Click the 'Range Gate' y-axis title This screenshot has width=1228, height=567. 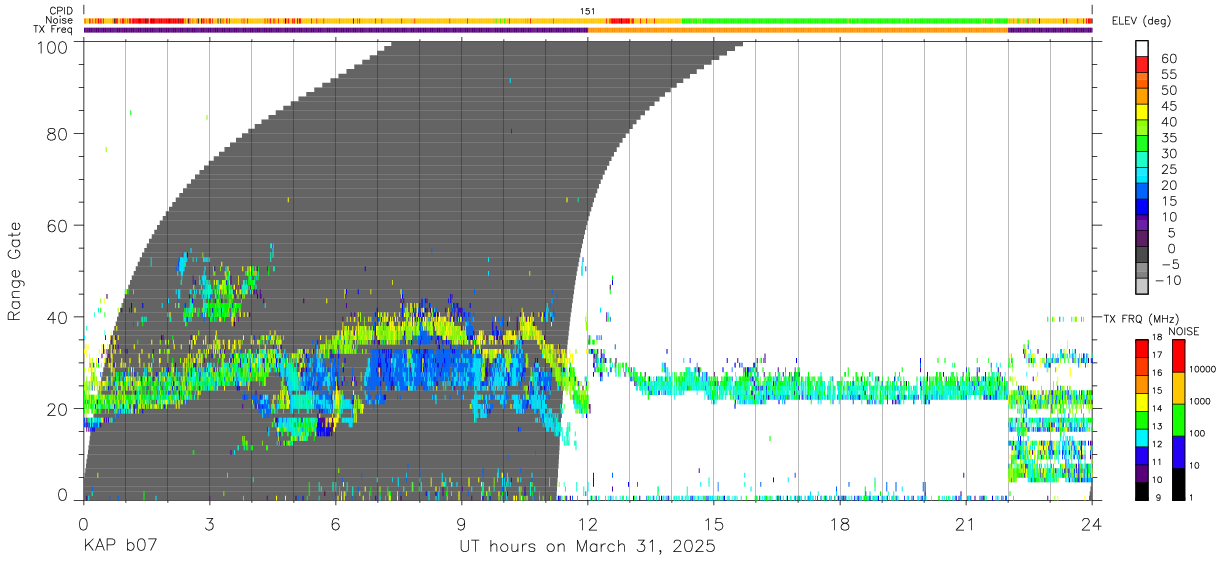pyautogui.click(x=15, y=271)
